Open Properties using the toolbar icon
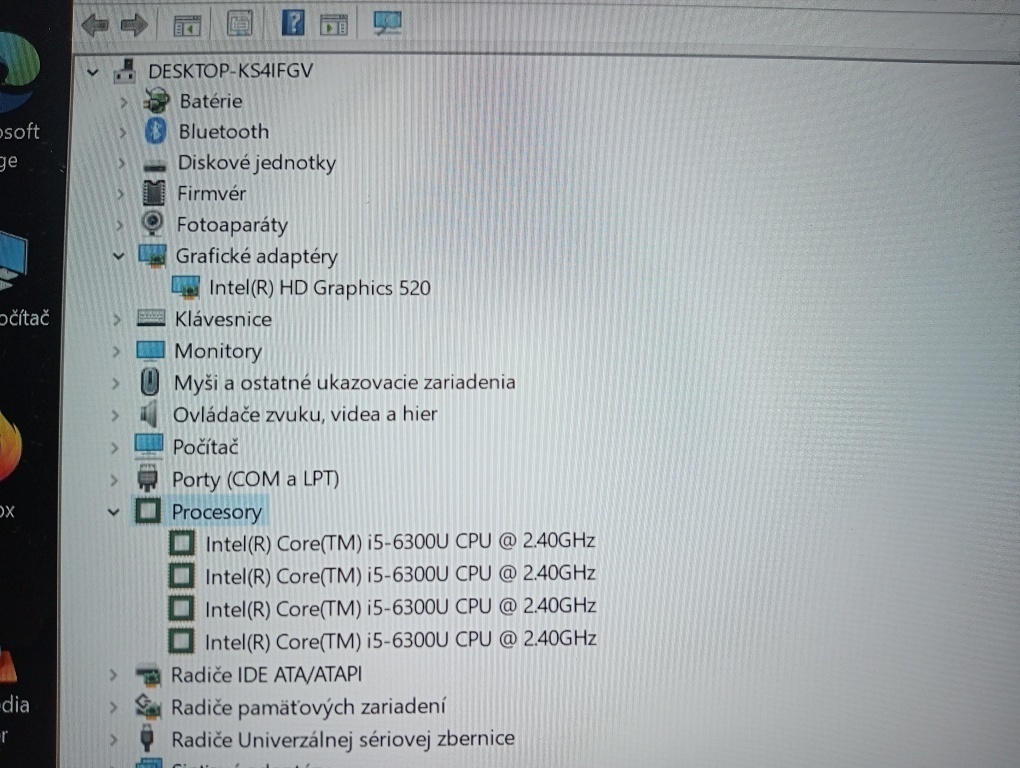Screen dimensions: 1020x768 pyautogui.click(x=240, y=23)
